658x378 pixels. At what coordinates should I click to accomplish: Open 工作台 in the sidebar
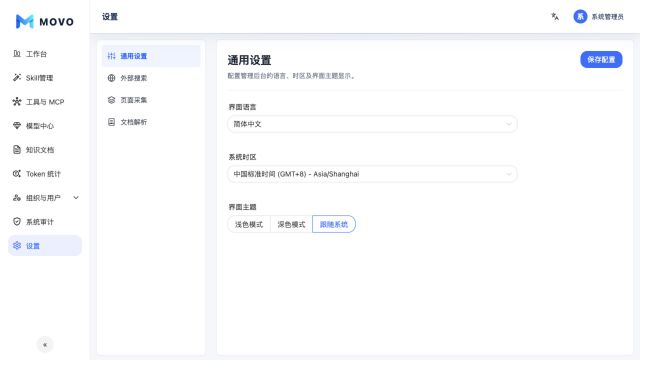(45, 54)
